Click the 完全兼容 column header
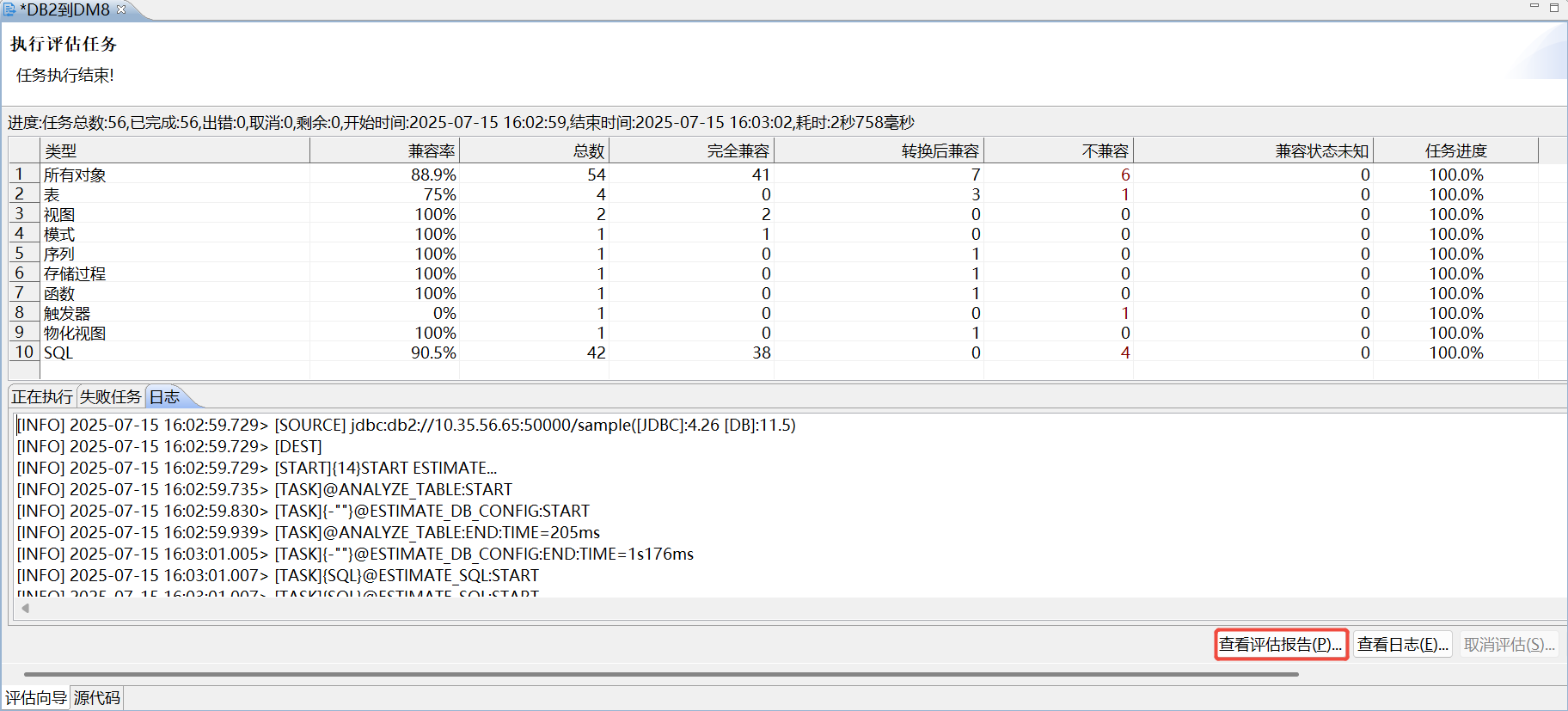1568x711 pixels. (691, 150)
